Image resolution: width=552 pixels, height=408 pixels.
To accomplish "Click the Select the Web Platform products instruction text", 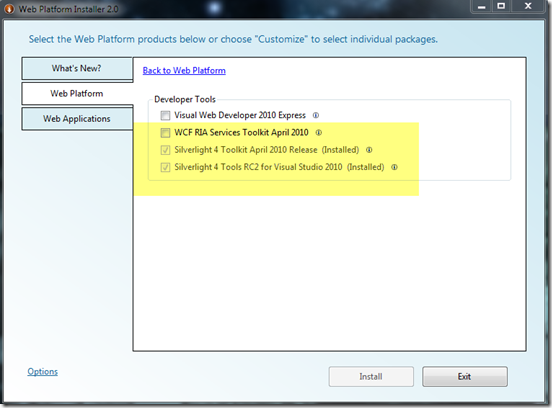I will (x=233, y=39).
